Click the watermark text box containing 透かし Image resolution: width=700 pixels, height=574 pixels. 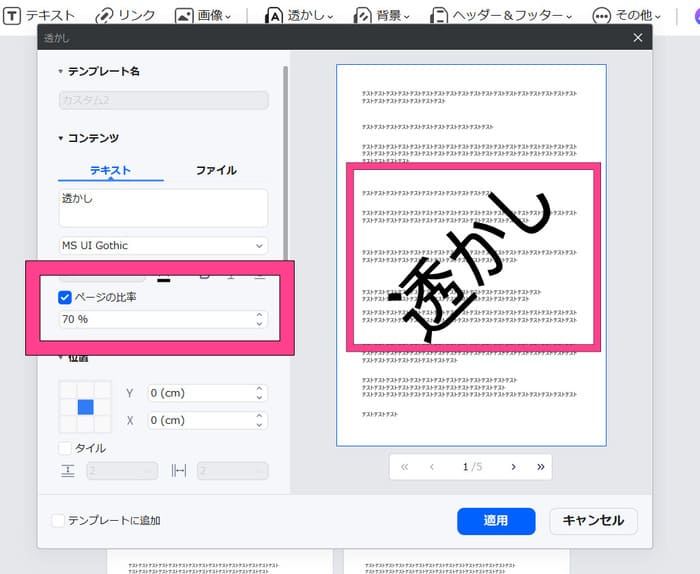pyautogui.click(x=163, y=208)
